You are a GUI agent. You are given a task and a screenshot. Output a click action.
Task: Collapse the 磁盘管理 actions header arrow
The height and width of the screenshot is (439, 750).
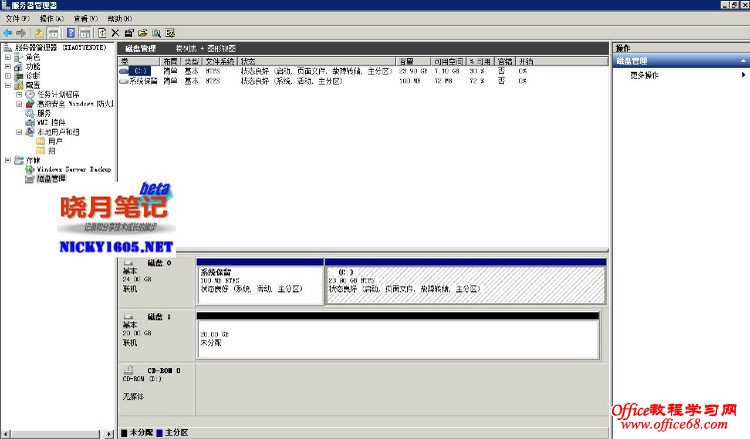743,61
